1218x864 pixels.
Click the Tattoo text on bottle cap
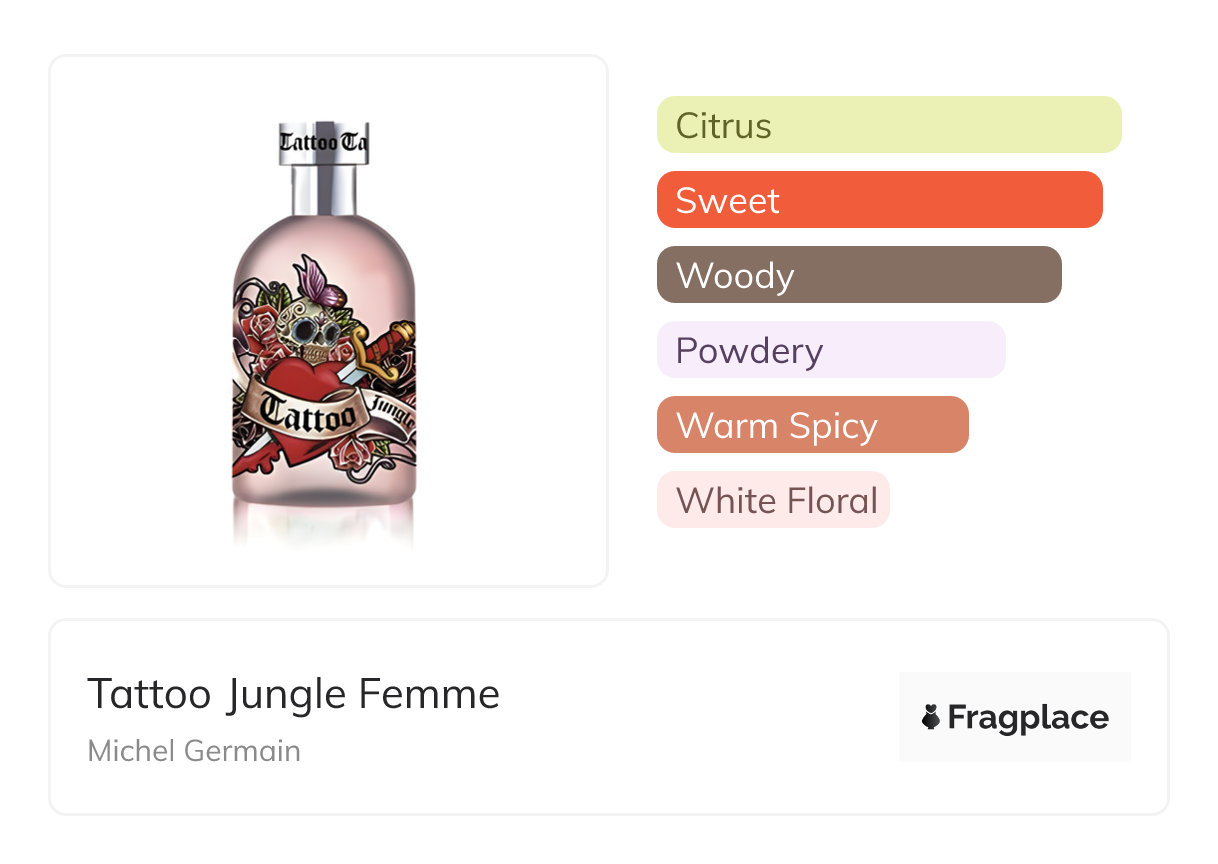coord(308,142)
